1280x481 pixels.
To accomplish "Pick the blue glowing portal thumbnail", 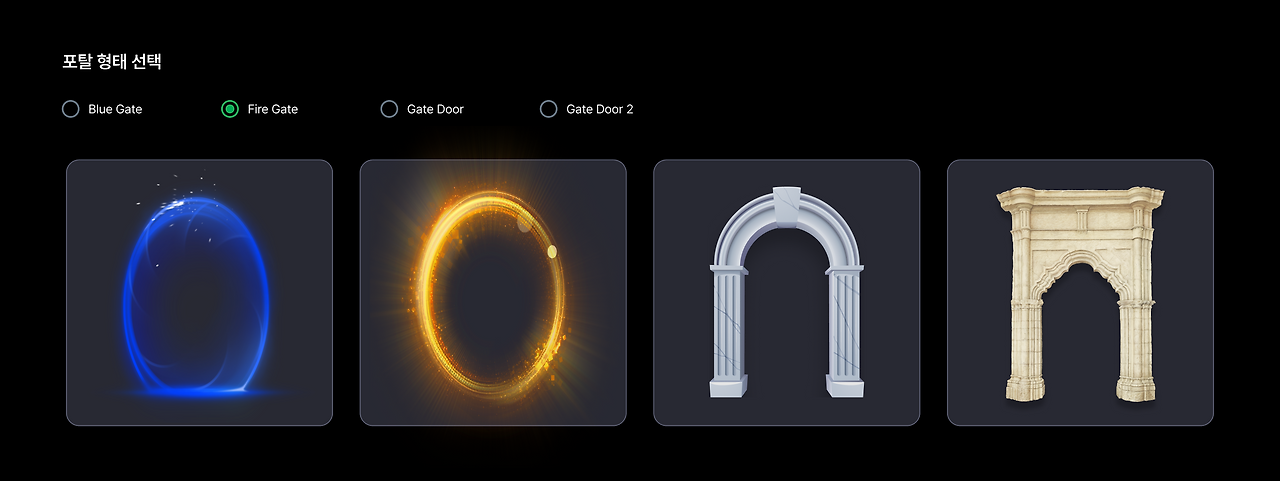I will [x=199, y=293].
